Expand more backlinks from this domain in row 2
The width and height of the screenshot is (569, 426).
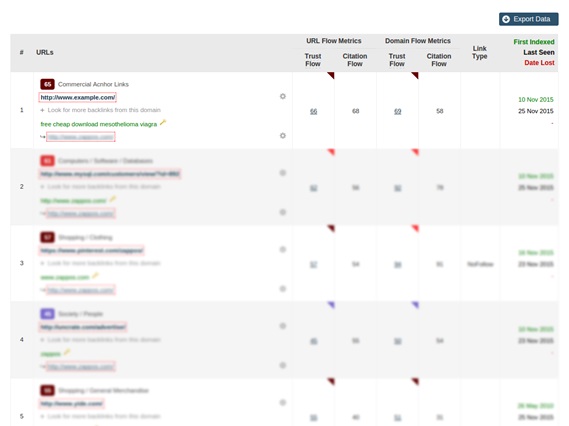click(101, 187)
